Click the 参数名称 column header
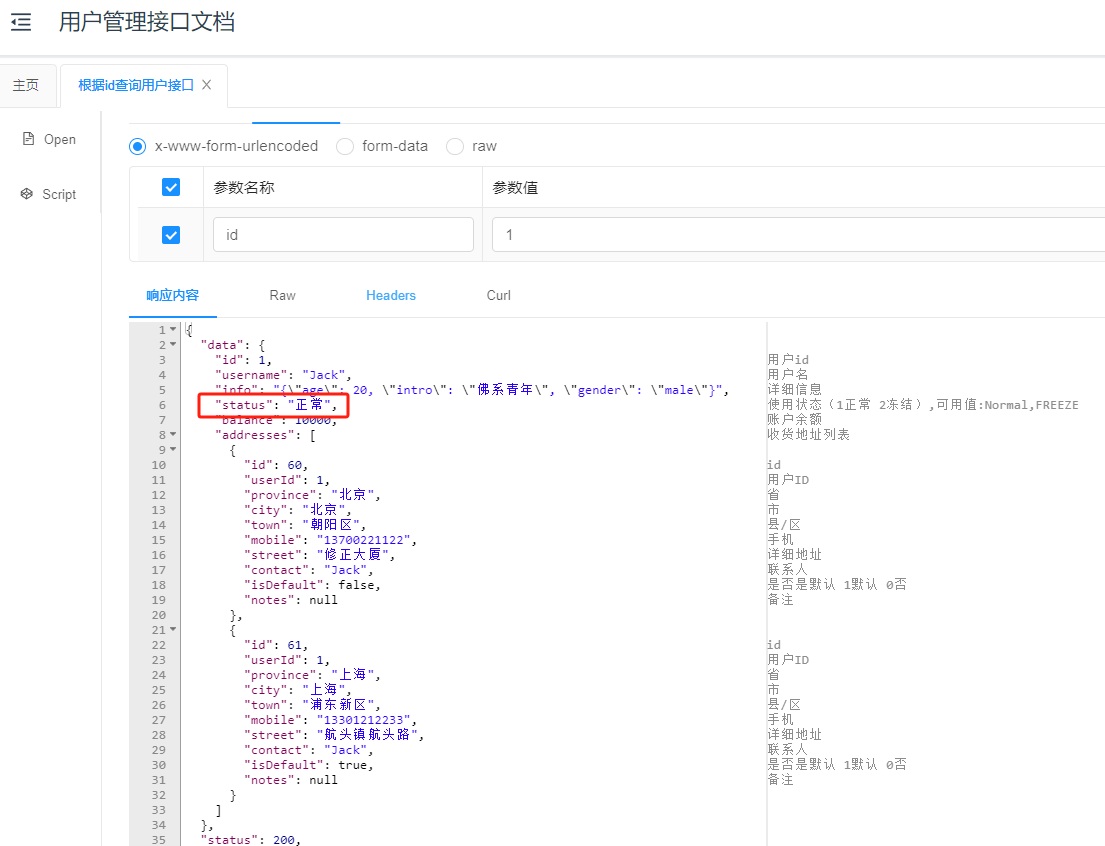 [244, 188]
